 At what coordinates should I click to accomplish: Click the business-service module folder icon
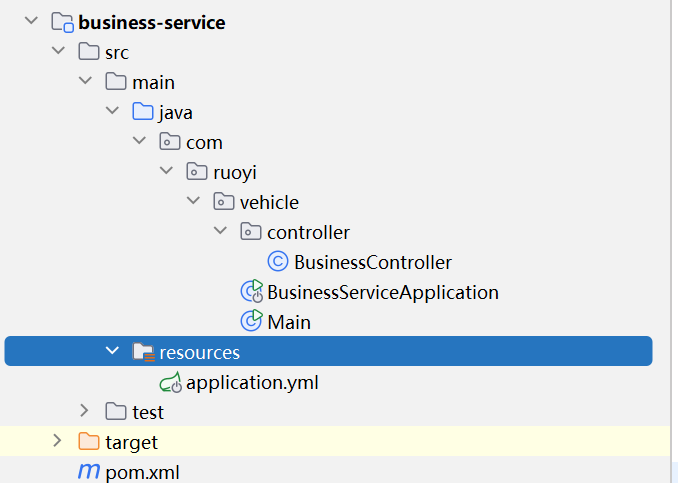pos(62,22)
